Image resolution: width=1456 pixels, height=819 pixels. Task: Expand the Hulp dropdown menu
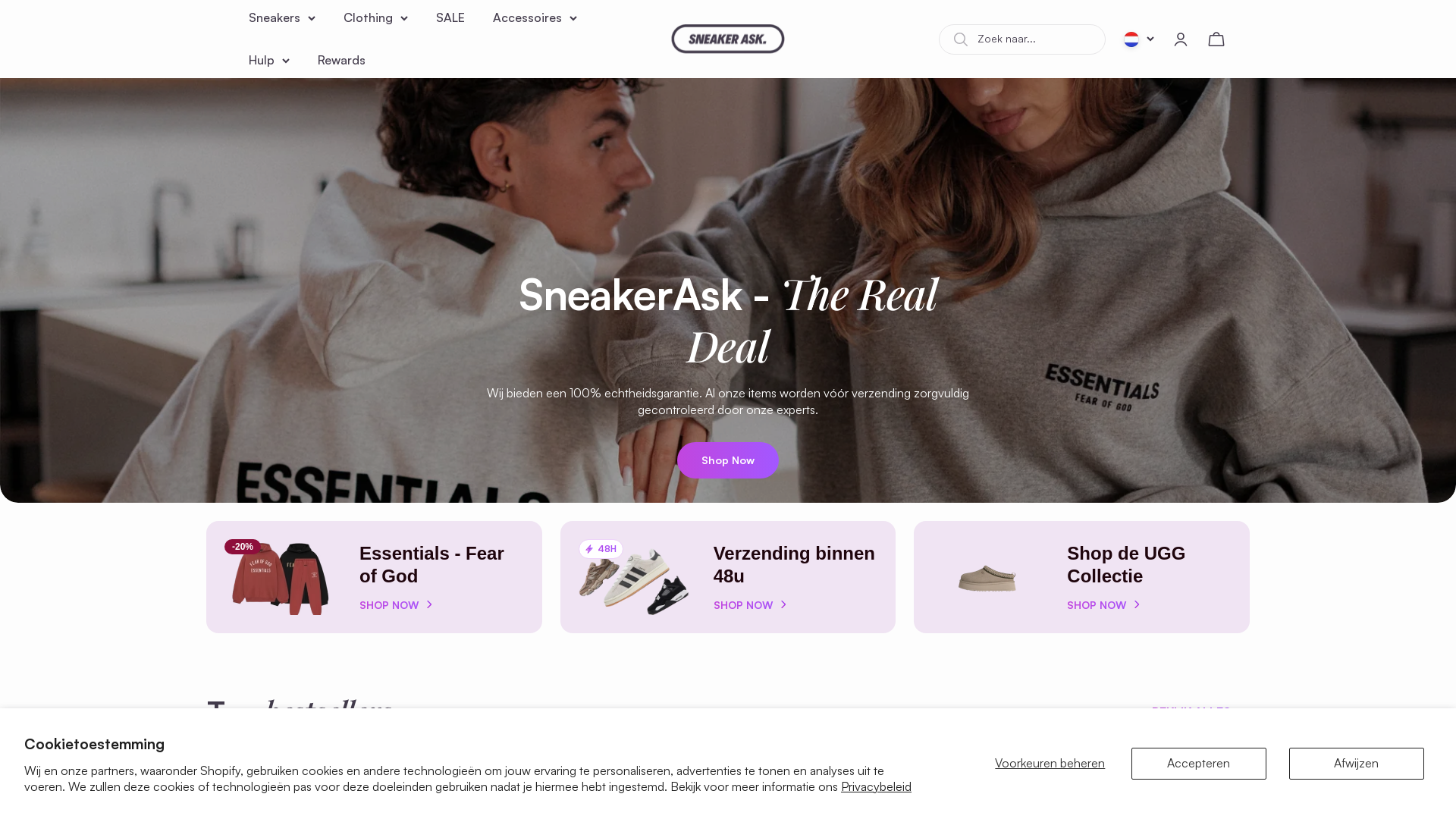(268, 61)
